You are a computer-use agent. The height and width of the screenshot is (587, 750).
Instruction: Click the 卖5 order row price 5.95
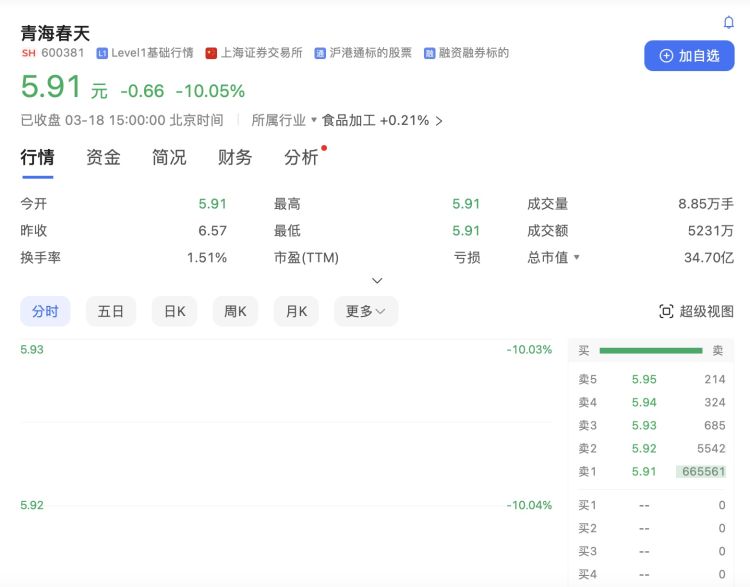(644, 379)
